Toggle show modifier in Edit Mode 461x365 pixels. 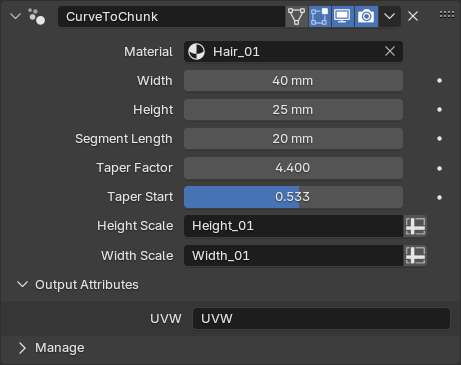coord(319,16)
